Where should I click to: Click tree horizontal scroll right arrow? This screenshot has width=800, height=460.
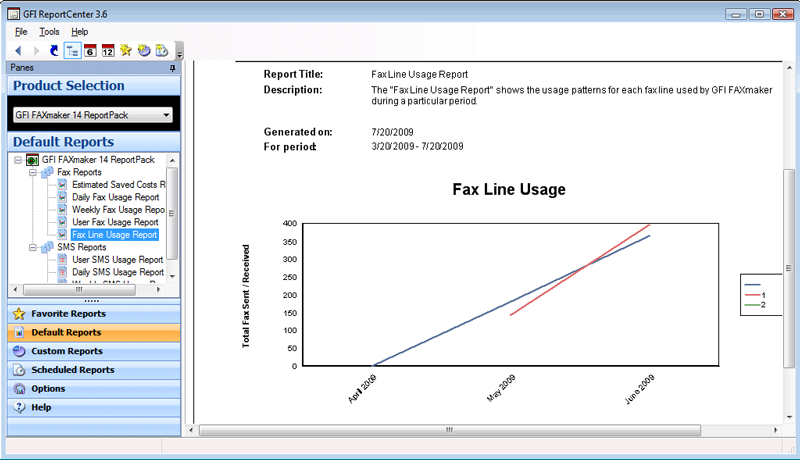pyautogui.click(x=159, y=290)
